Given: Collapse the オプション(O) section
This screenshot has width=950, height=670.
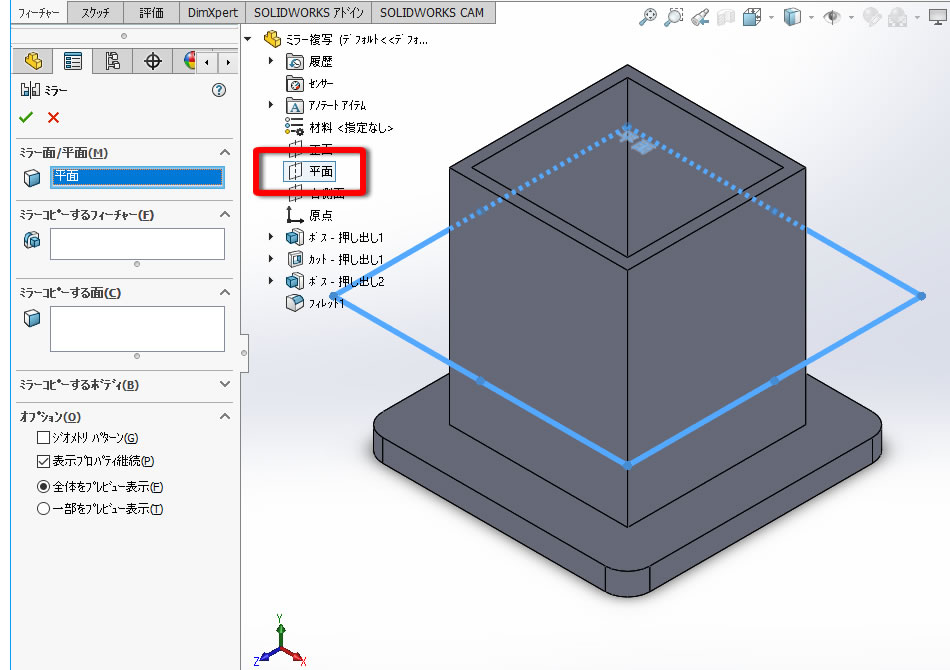Looking at the screenshot, I should point(225,416).
